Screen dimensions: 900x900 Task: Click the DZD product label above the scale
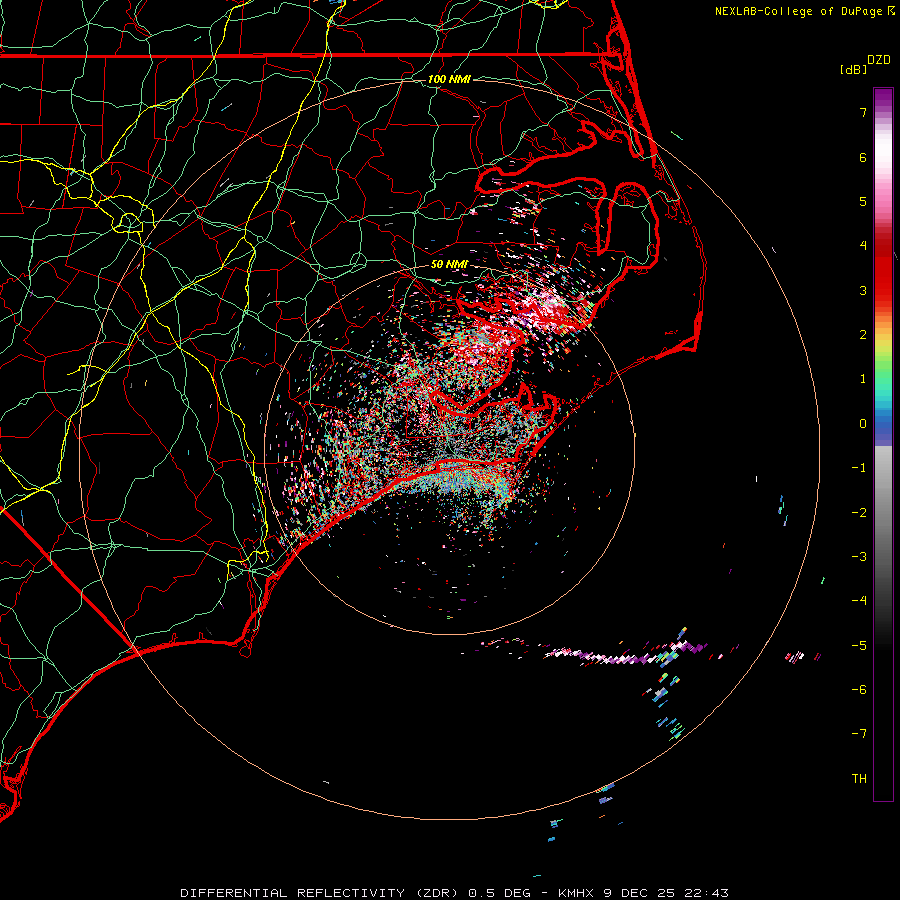[x=879, y=60]
